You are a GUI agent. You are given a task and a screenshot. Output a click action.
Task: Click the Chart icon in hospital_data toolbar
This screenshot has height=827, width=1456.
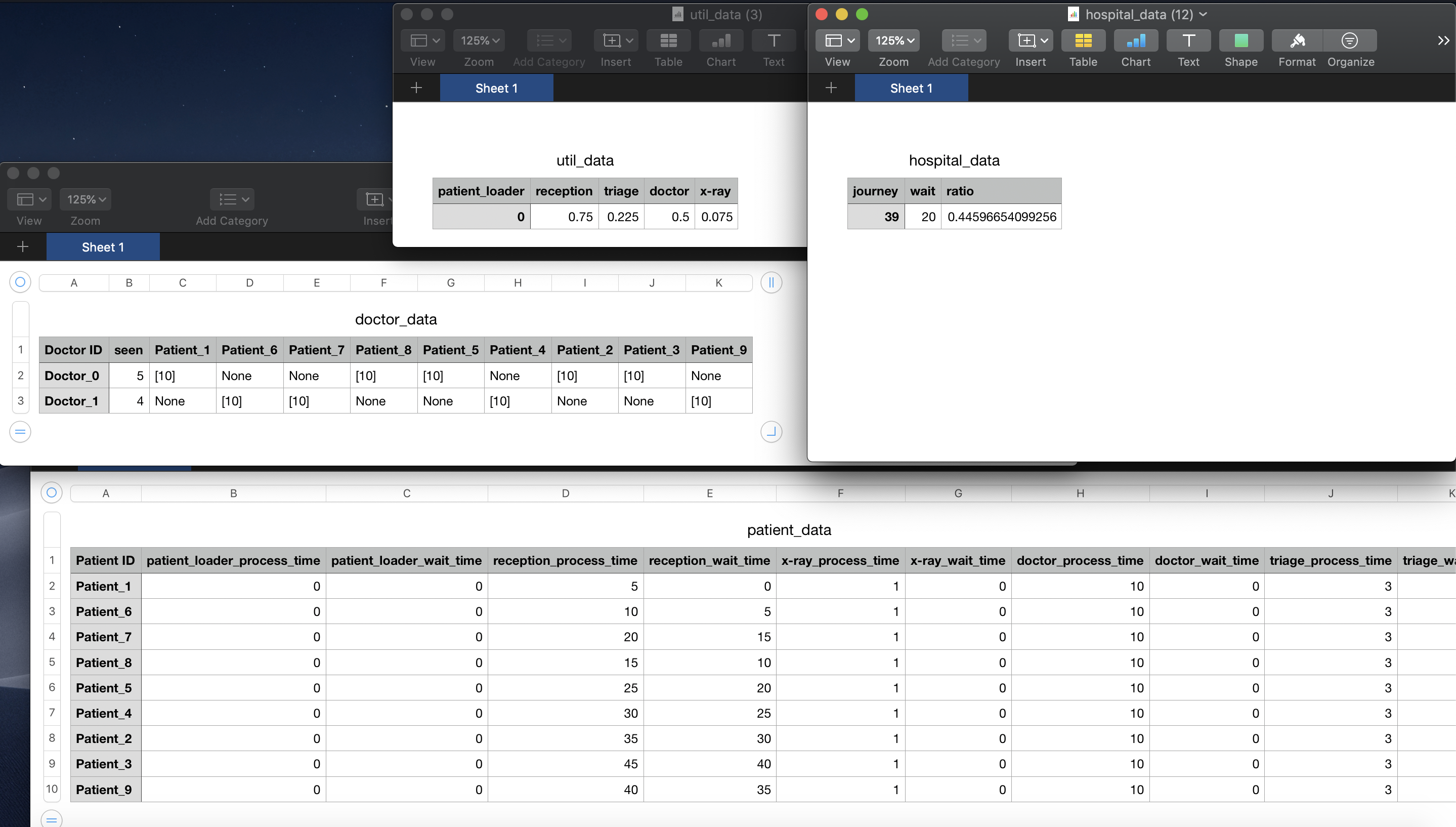(1135, 41)
